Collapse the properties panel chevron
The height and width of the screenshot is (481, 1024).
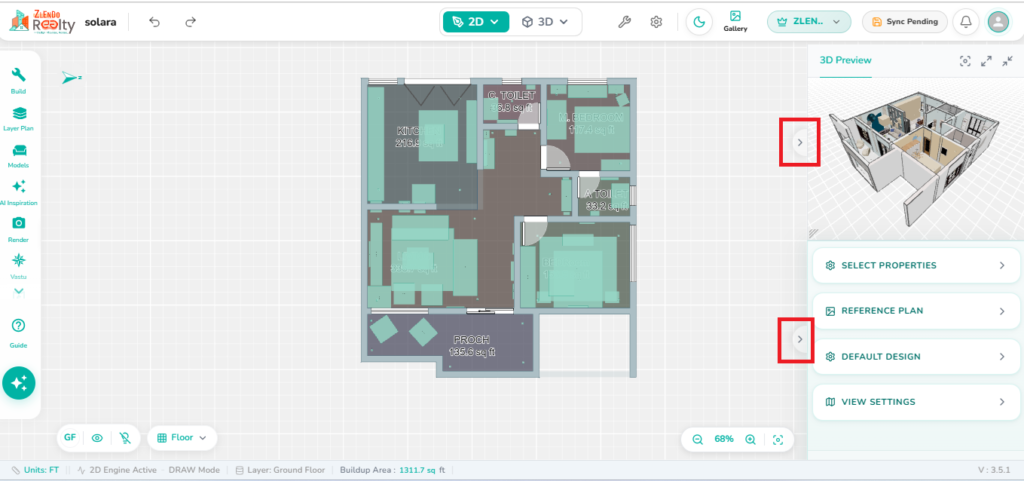[800, 339]
